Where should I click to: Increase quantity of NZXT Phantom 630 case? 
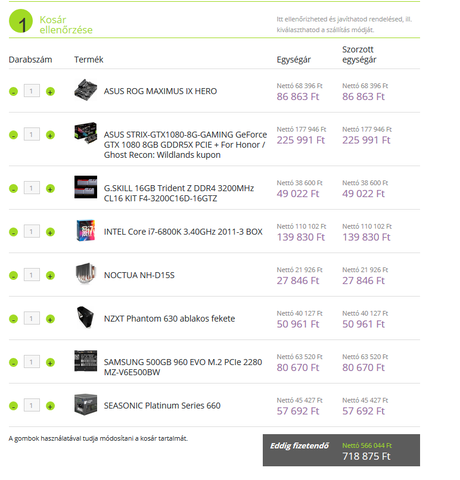50,319
